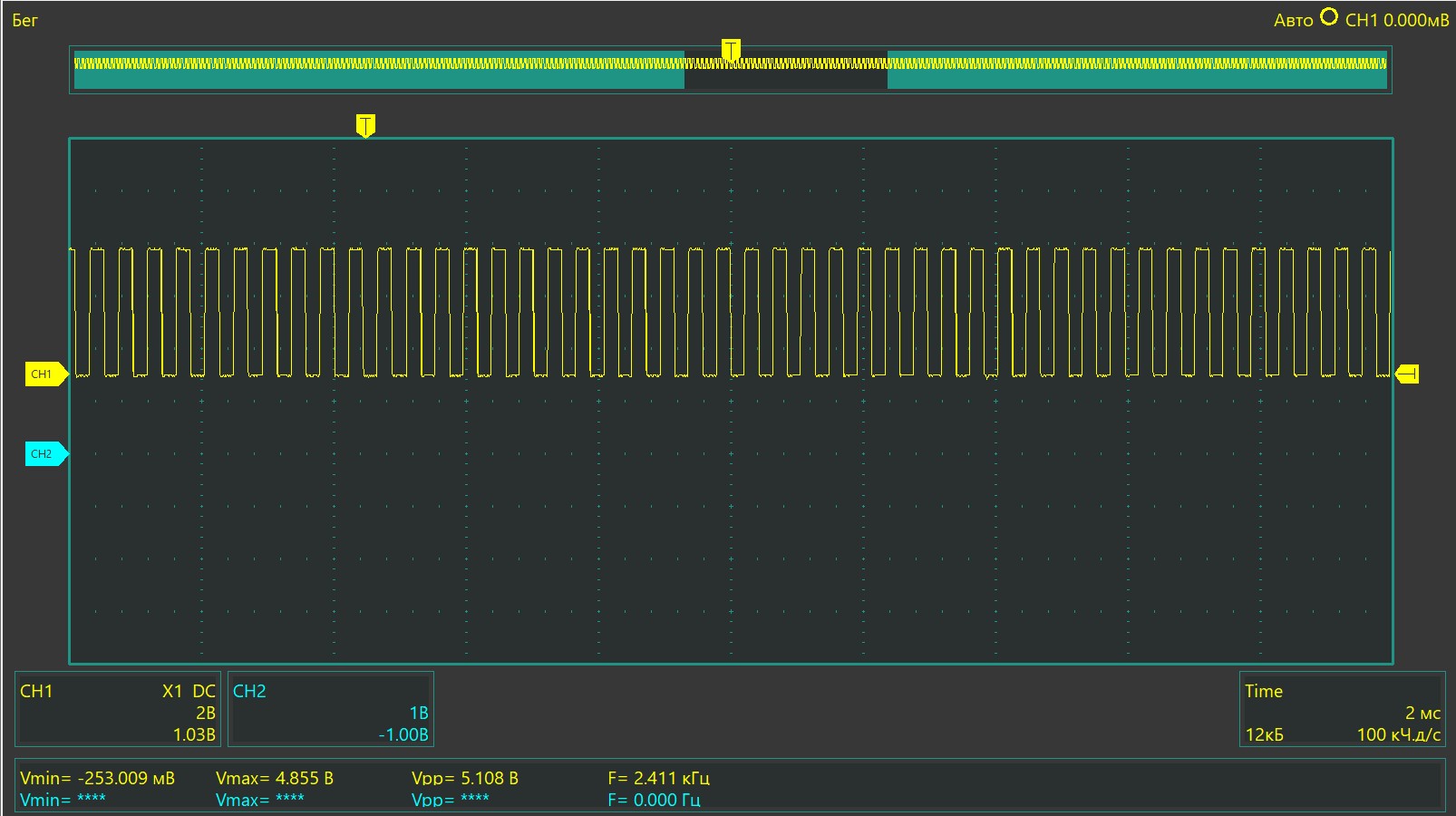Click the CH2 Vpp= **** measurement

pyautogui.click(x=451, y=800)
